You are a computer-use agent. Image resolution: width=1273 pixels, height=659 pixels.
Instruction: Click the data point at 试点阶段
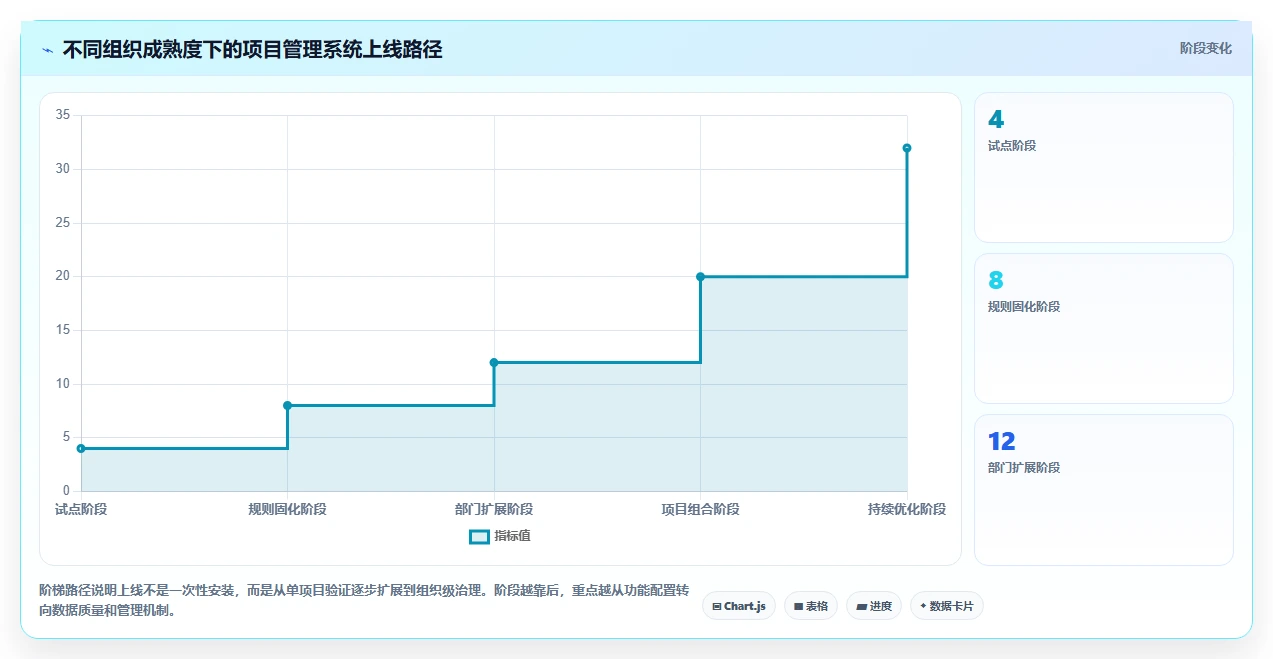pyautogui.click(x=81, y=448)
